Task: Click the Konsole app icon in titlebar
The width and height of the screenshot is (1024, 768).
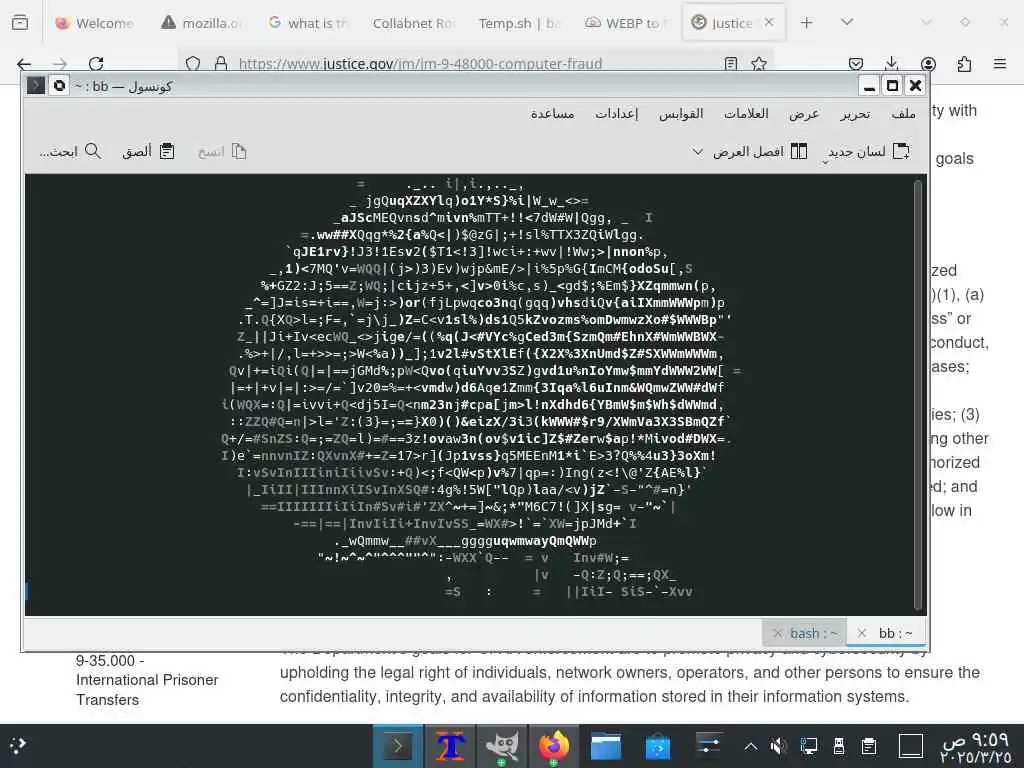Action: pos(36,86)
